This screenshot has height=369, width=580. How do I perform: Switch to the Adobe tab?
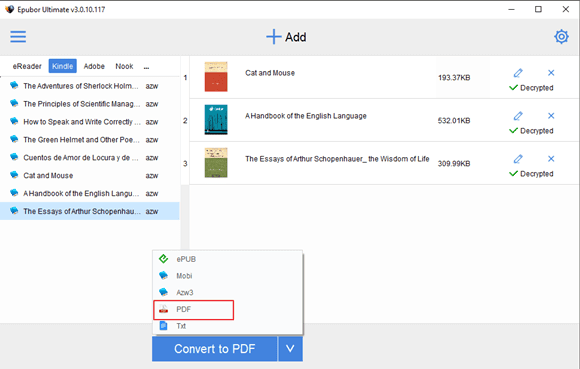point(94,66)
